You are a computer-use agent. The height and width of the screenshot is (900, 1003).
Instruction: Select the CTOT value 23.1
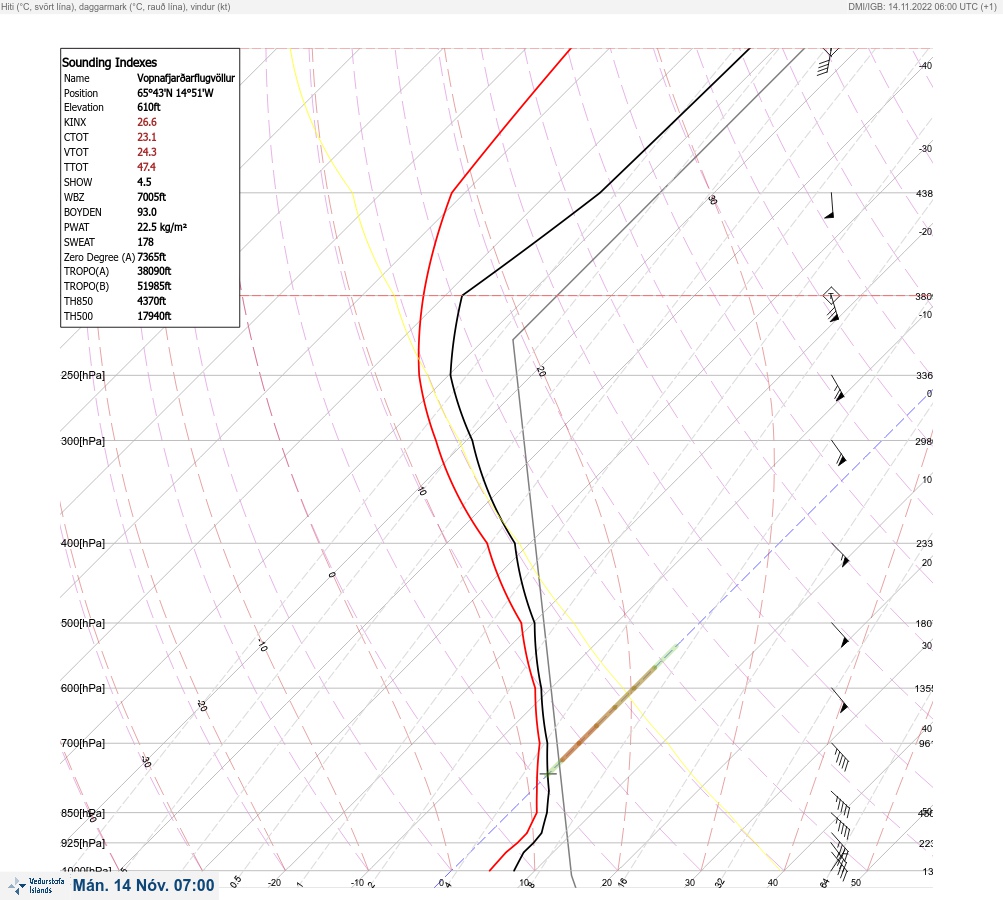click(x=146, y=137)
